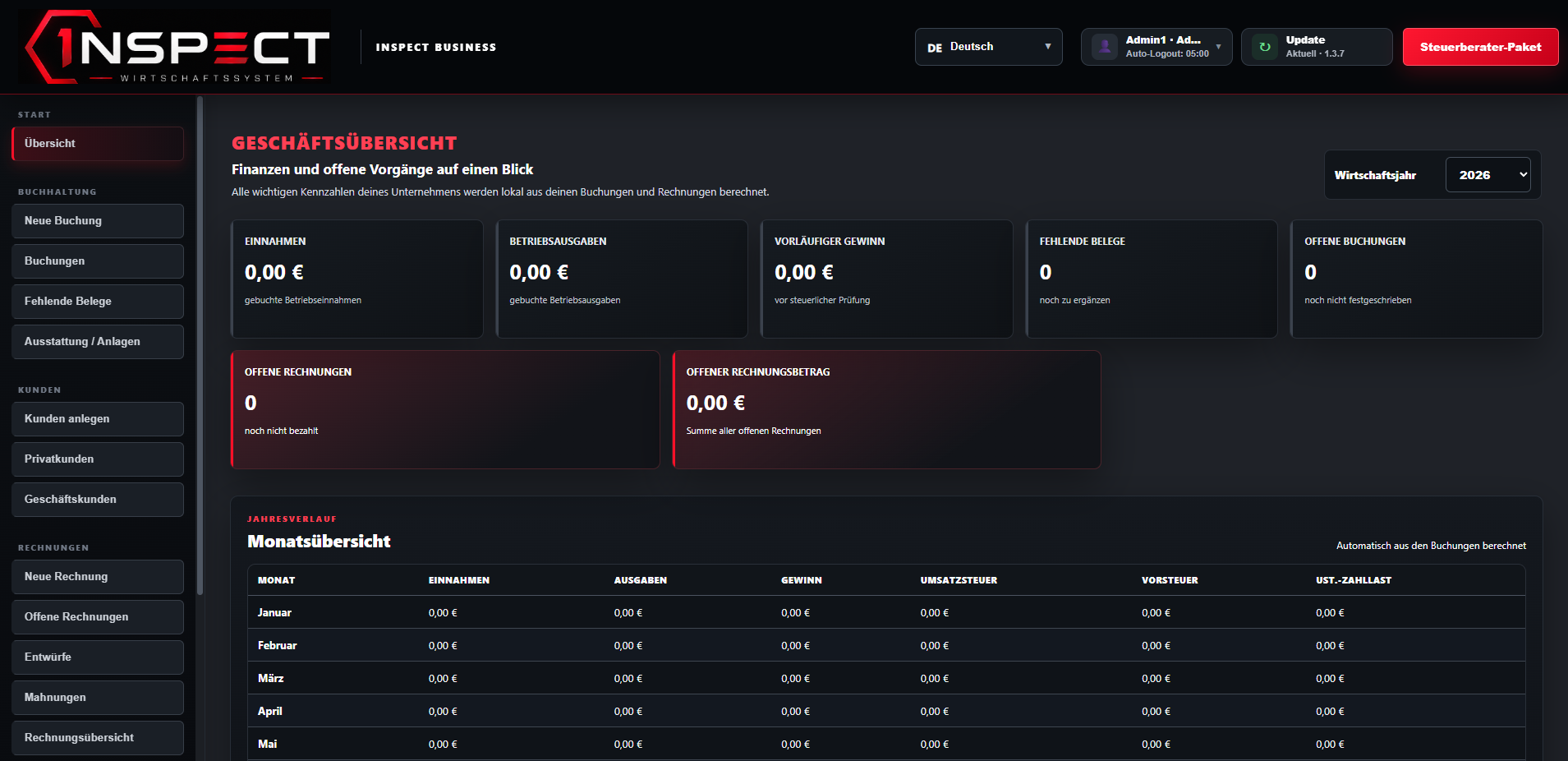Expand the Admin1 account menu arrow

click(1218, 47)
